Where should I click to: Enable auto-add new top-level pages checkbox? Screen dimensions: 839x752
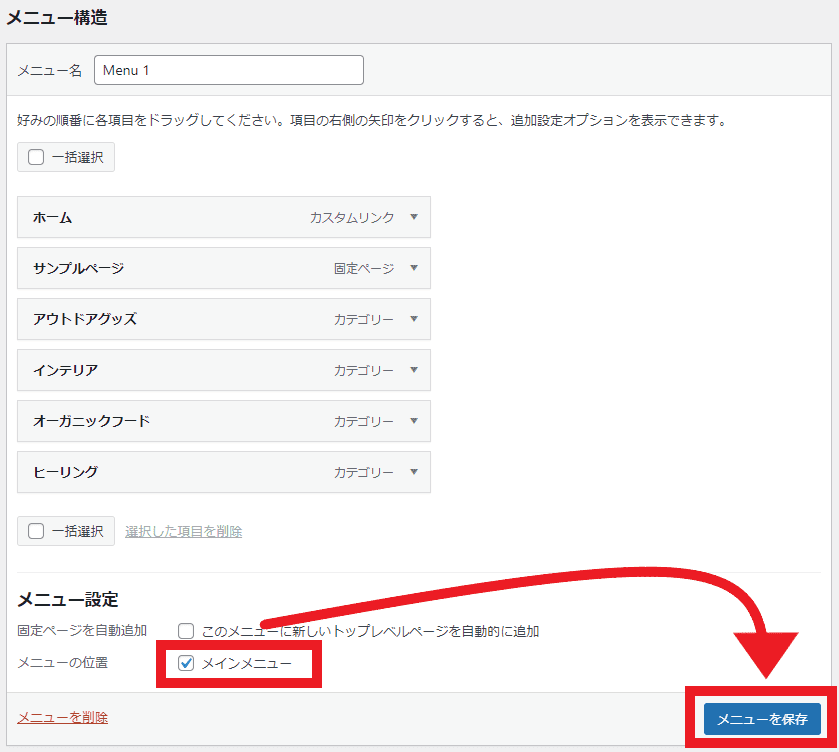[186, 631]
